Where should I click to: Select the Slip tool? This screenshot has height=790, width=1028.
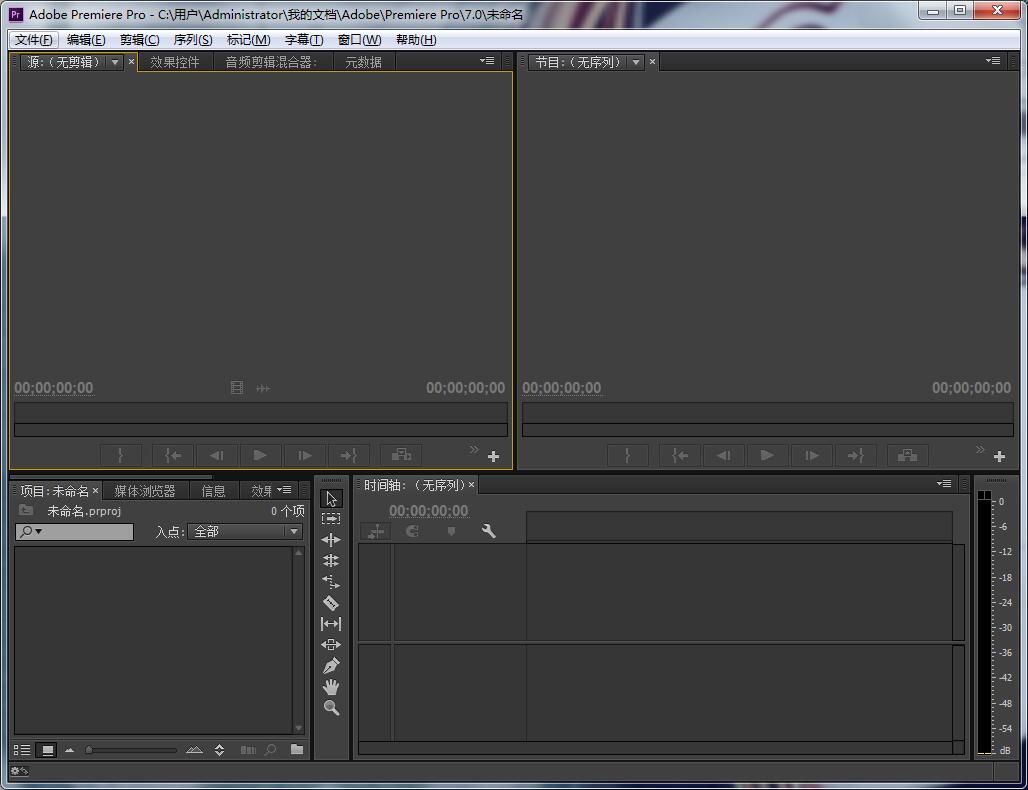pyautogui.click(x=331, y=623)
